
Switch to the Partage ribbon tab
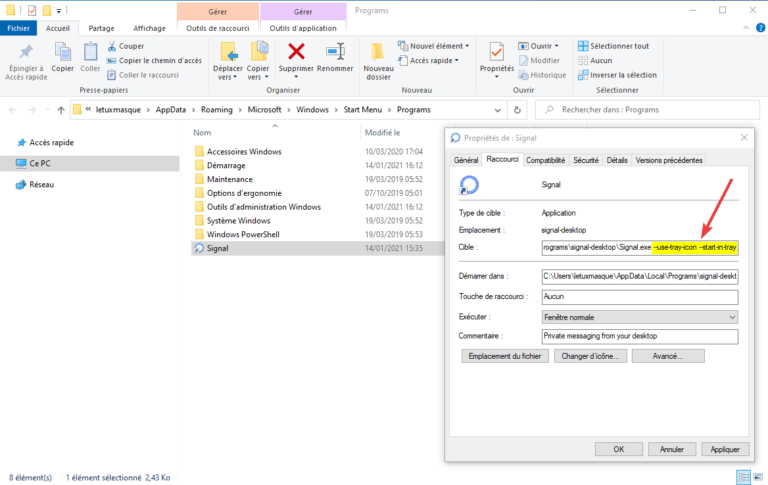click(x=101, y=28)
